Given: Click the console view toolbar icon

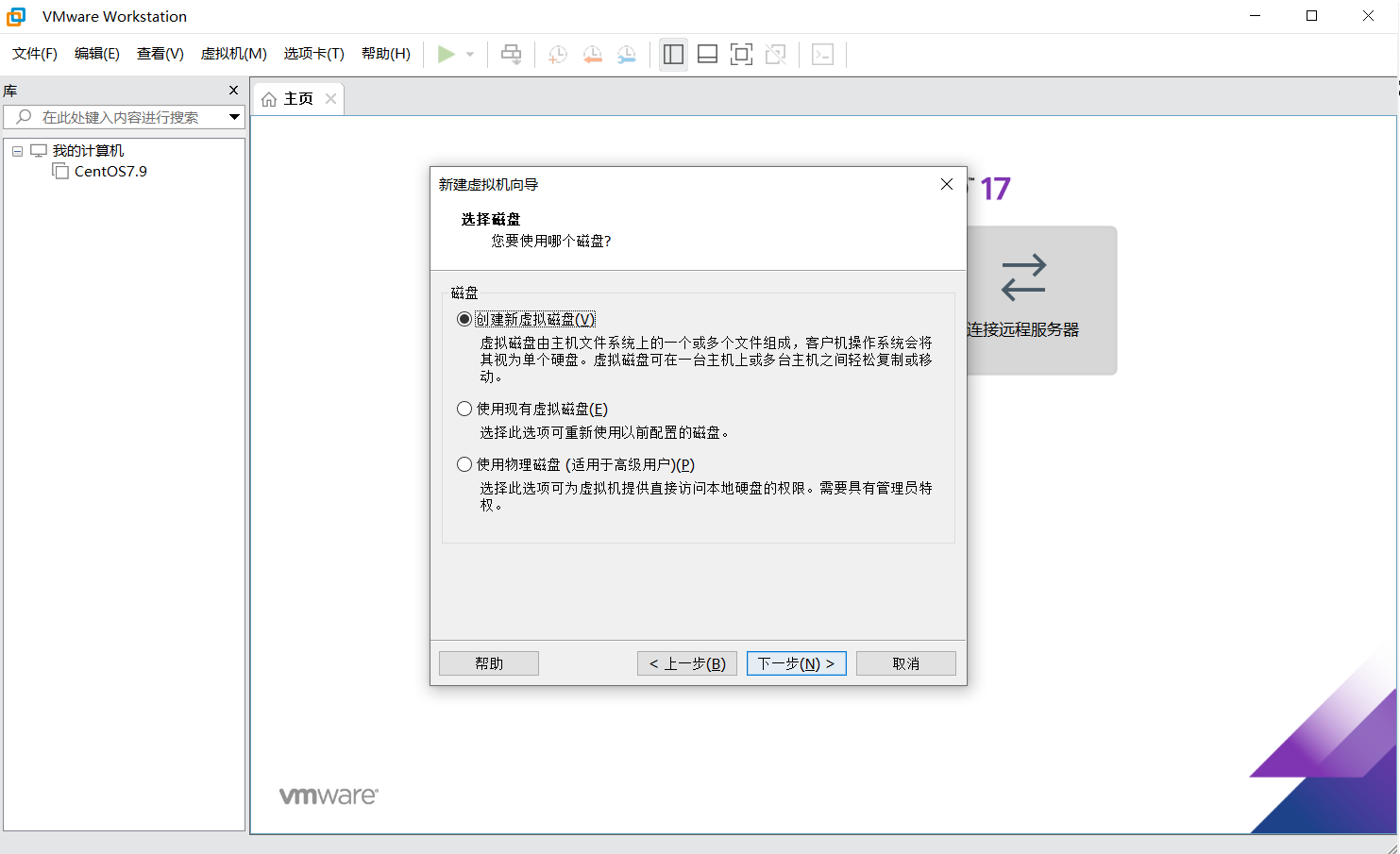Looking at the screenshot, I should (x=823, y=55).
